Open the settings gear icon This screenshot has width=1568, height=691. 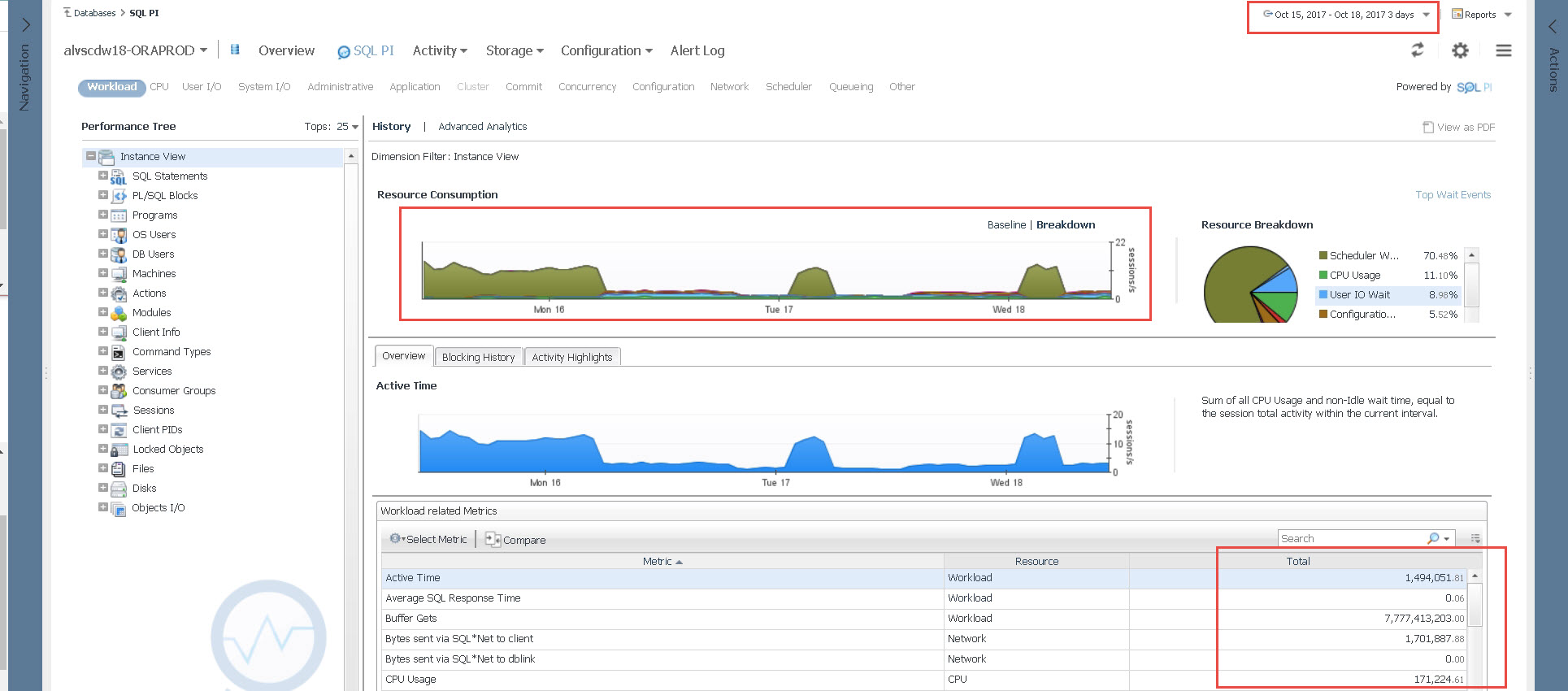1460,50
